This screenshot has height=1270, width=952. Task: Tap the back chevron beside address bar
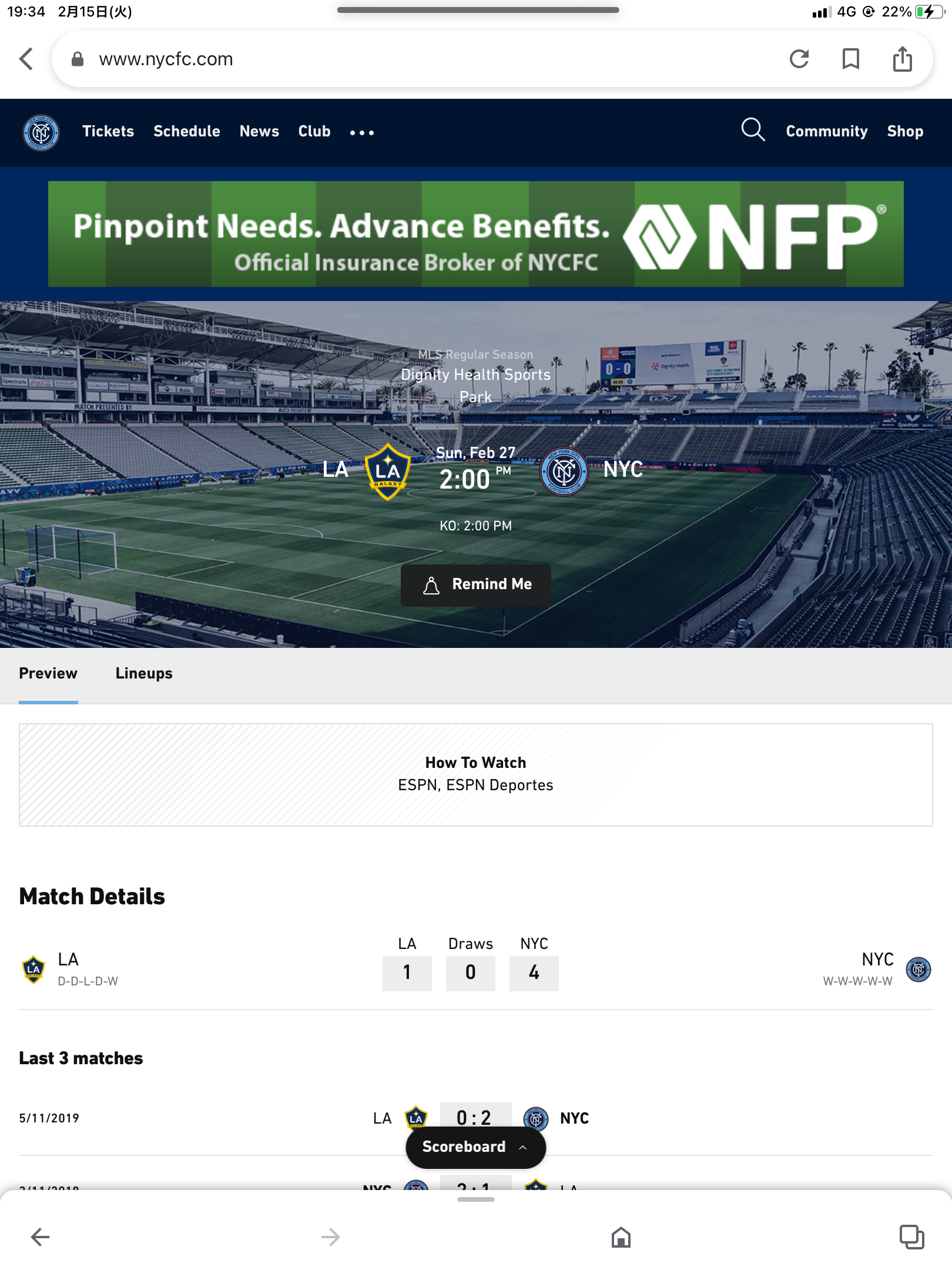pyautogui.click(x=26, y=59)
